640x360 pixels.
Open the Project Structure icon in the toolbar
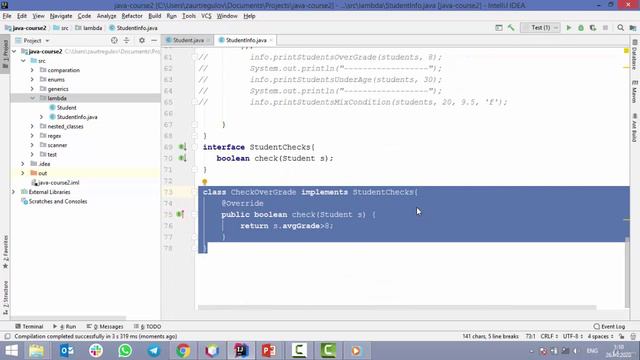click(633, 28)
